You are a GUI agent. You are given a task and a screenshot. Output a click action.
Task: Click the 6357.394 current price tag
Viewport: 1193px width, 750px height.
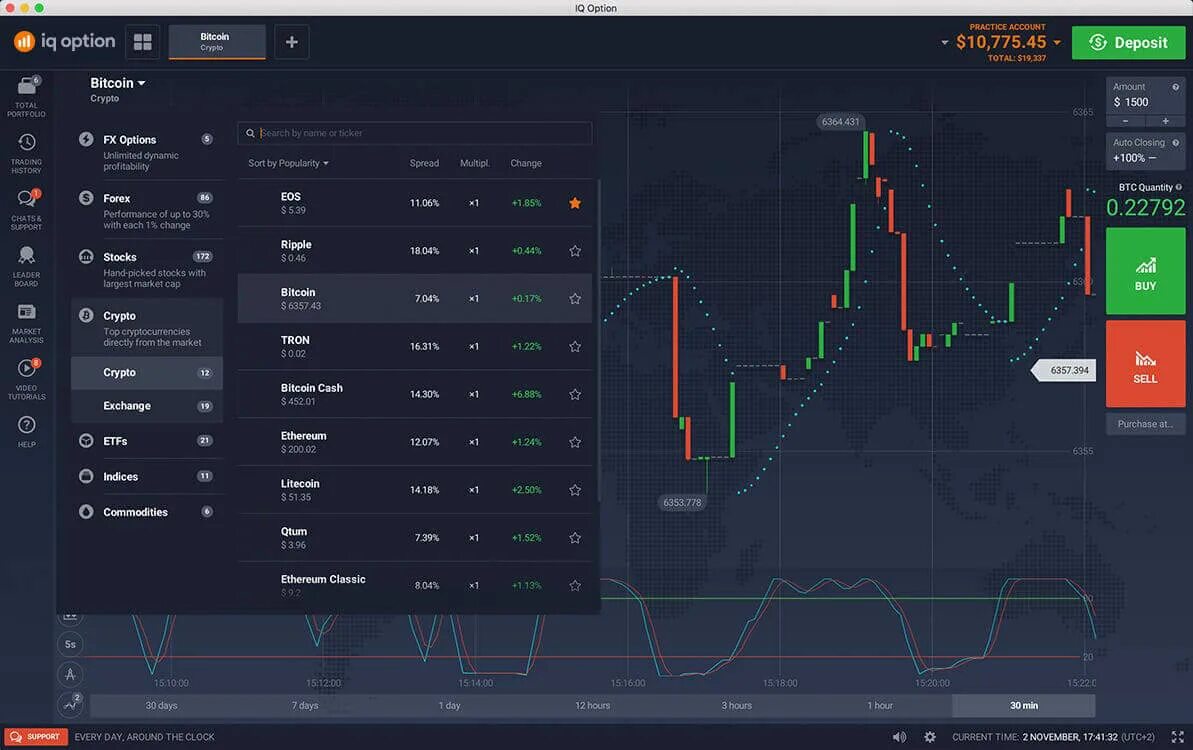pyautogui.click(x=1064, y=370)
